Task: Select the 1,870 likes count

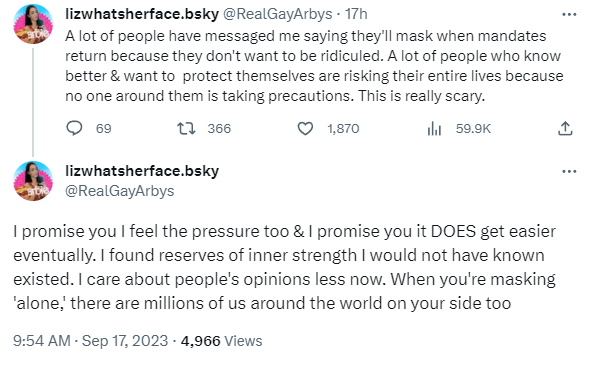Action: point(343,129)
